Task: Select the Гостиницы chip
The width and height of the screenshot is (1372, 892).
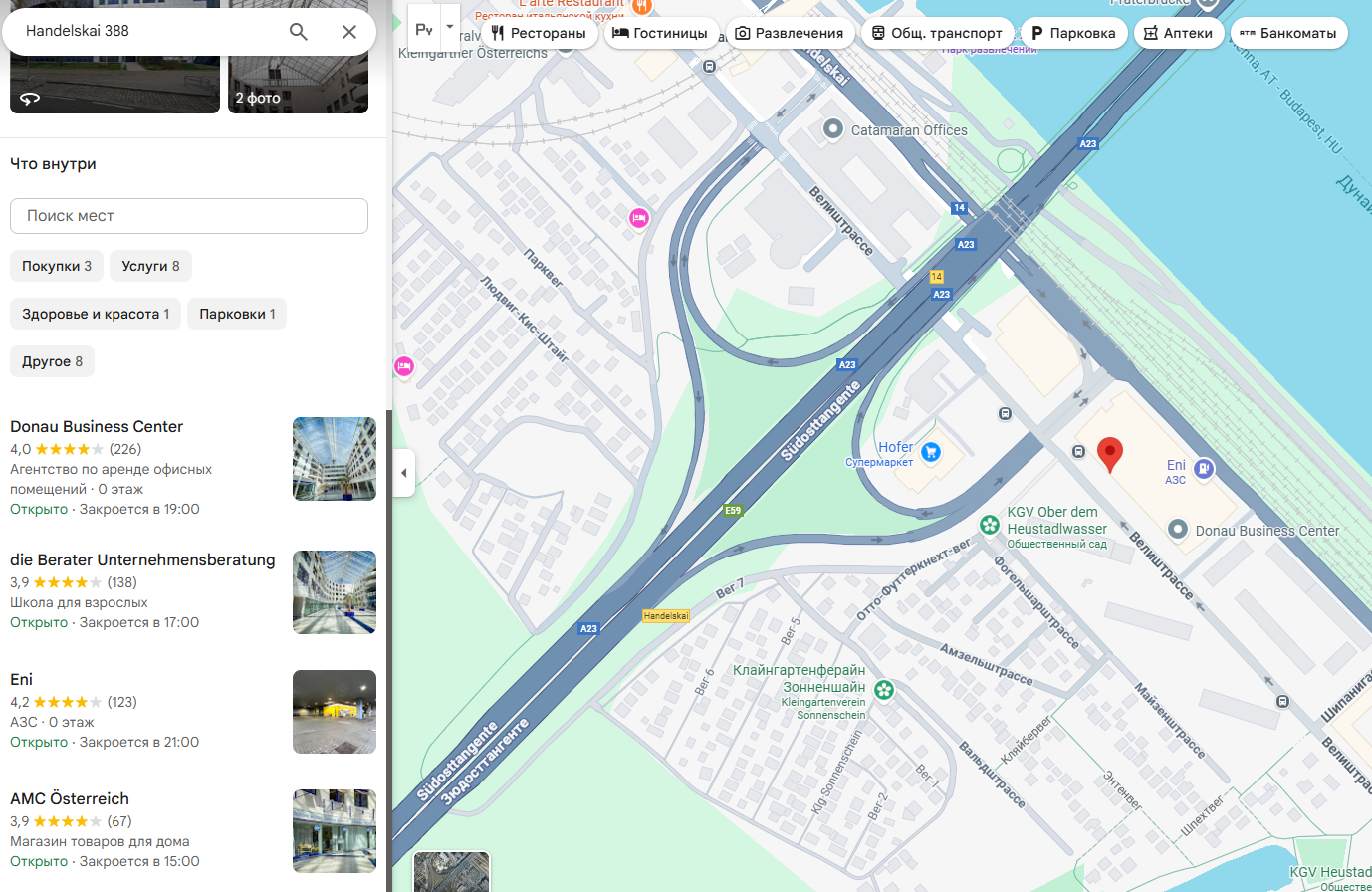Action: (659, 33)
